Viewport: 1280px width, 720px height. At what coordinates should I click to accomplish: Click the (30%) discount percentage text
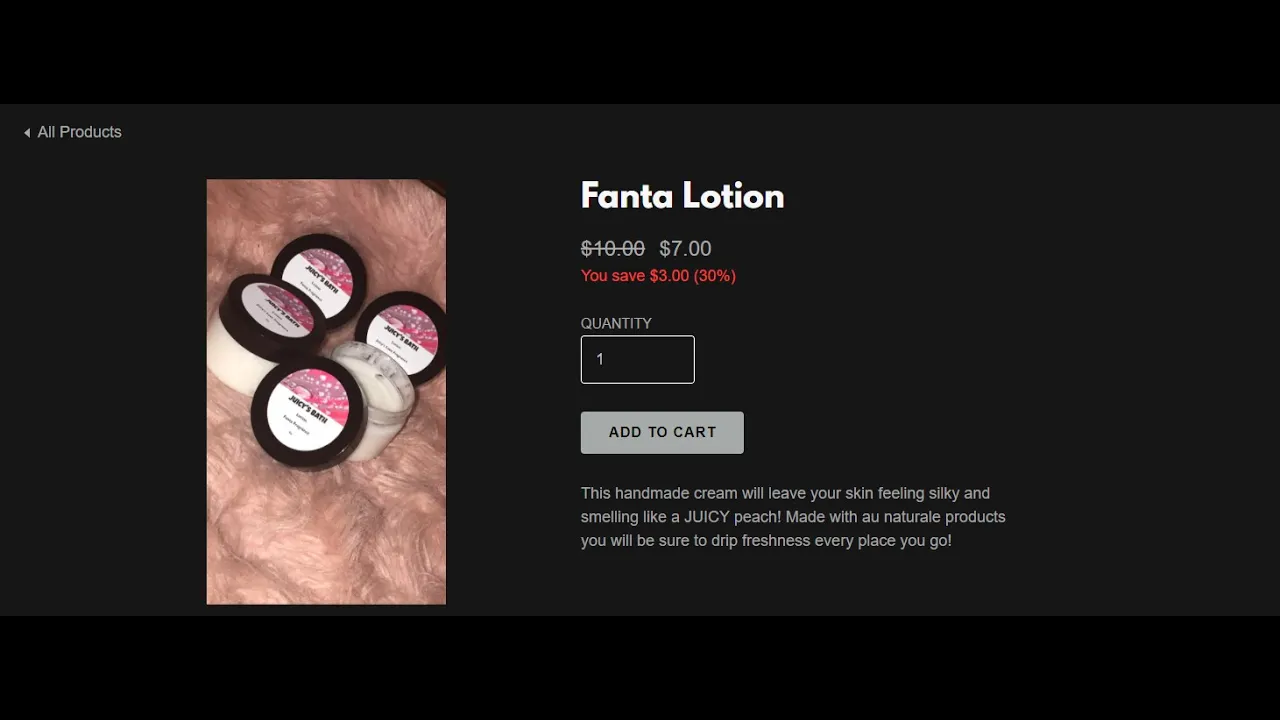pos(714,276)
